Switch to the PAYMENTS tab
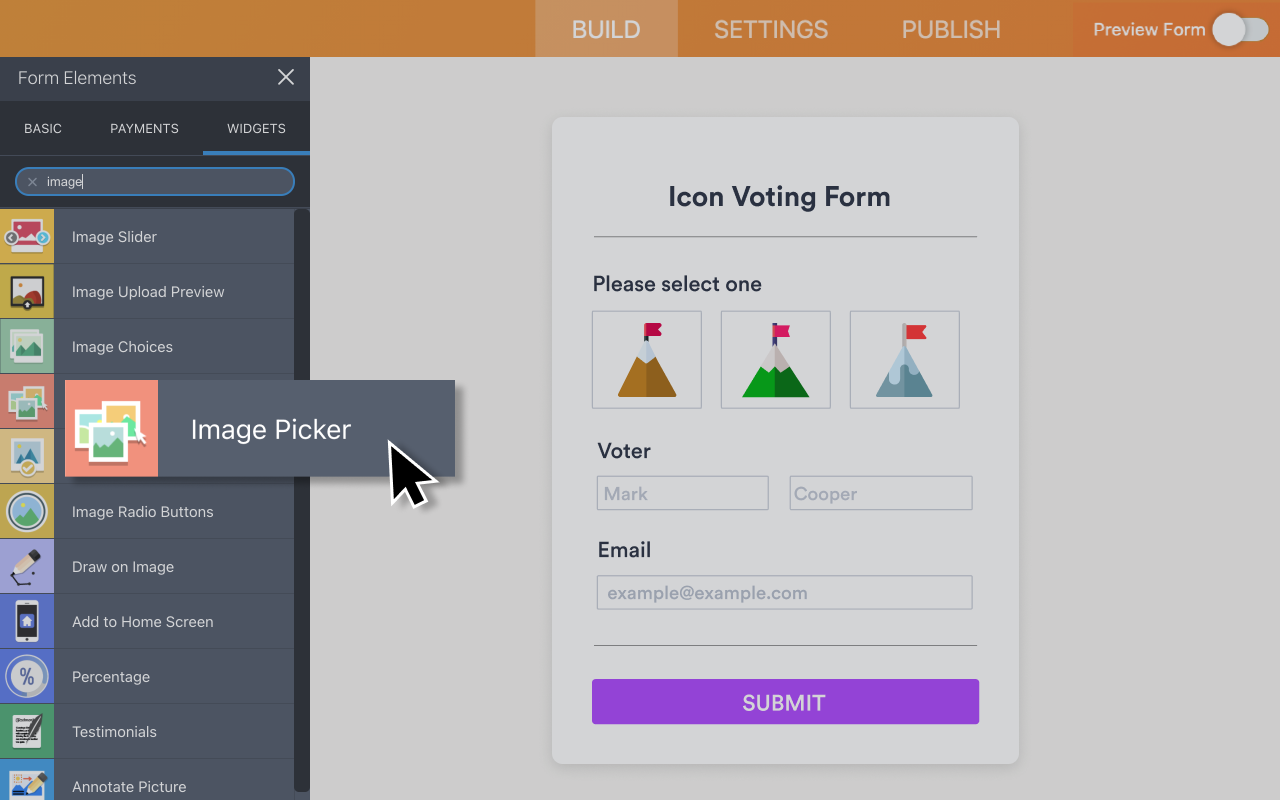The image size is (1280, 800). tap(144, 128)
